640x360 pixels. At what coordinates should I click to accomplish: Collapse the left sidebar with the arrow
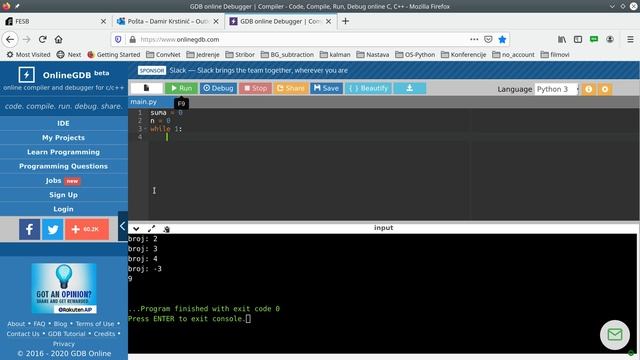(122, 226)
